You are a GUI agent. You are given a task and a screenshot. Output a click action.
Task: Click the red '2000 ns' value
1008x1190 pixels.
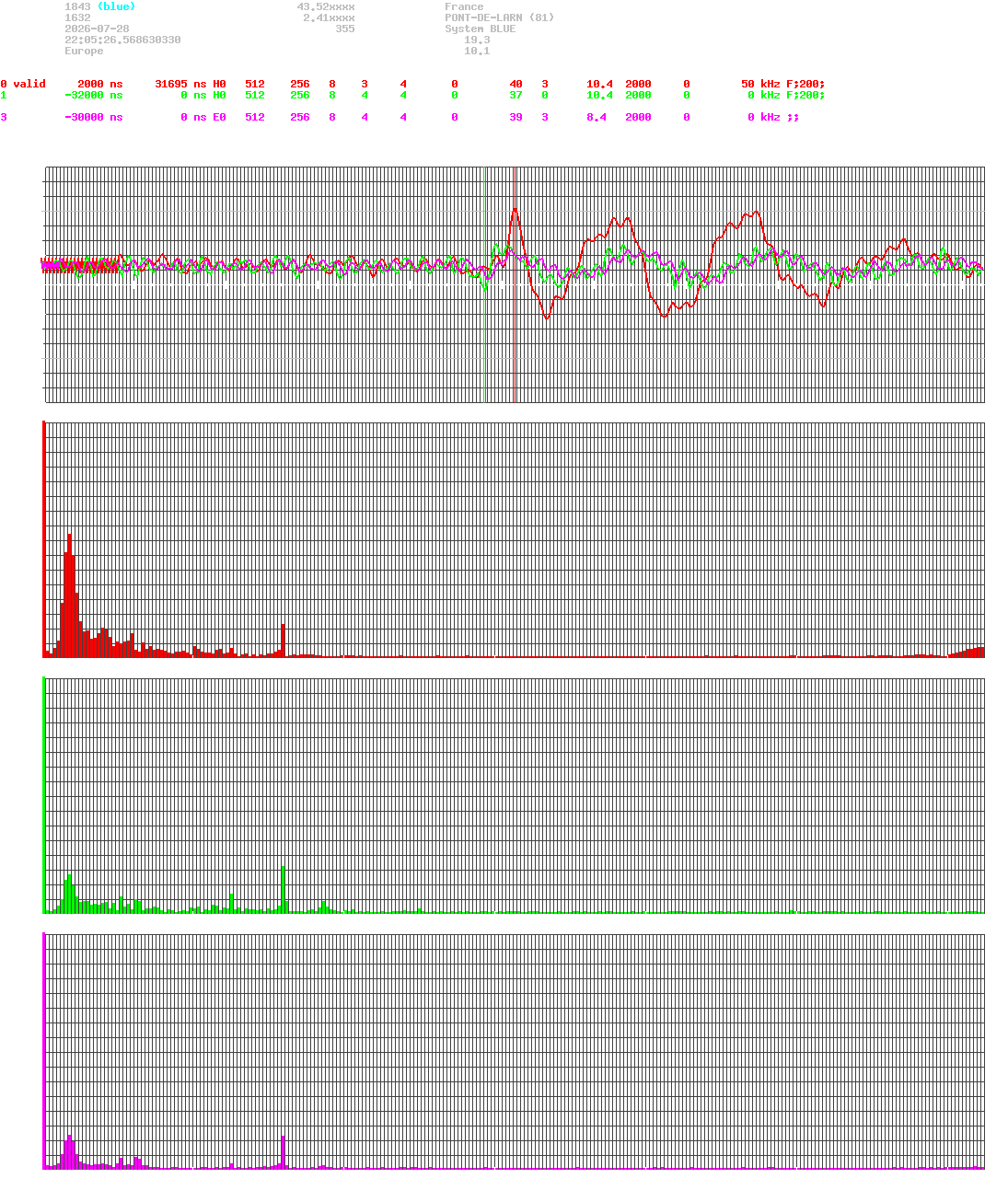pos(99,84)
